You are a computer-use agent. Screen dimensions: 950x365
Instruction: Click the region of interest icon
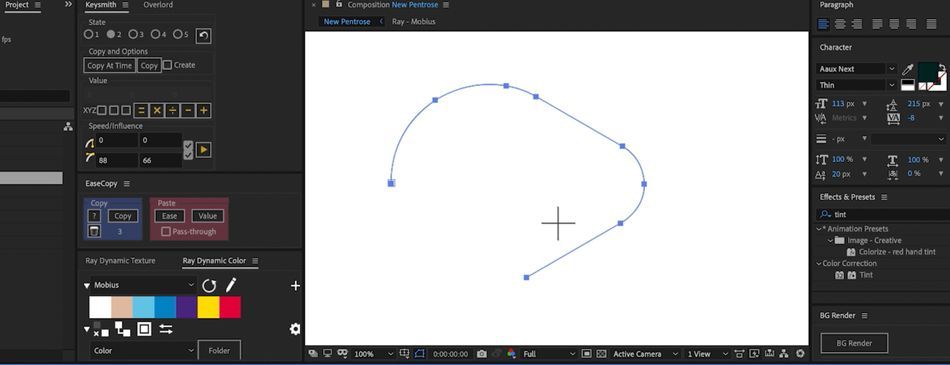[586, 354]
